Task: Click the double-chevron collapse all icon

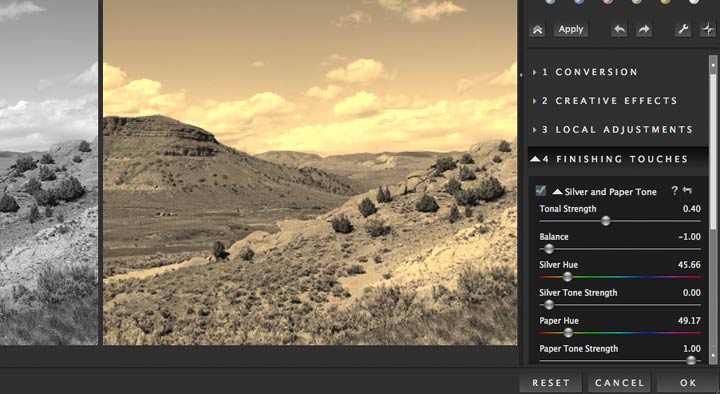Action: tap(537, 30)
